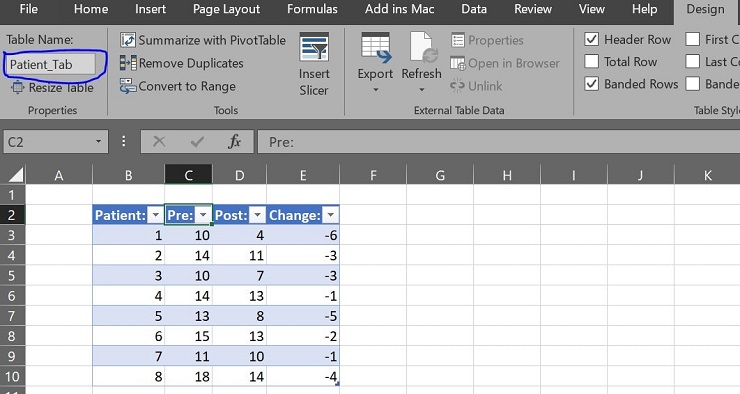
Task: Click the Summarize with PivotTable label
Action: coord(212,40)
